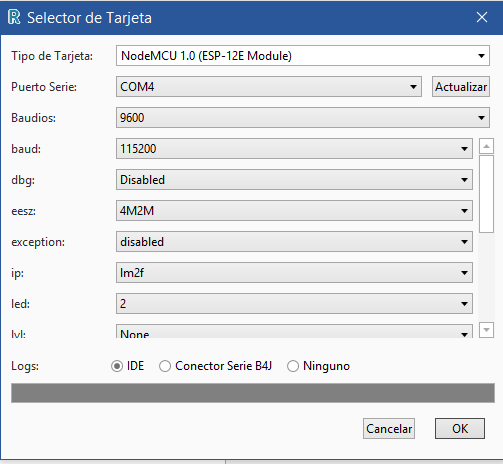Click the 'exception:' label
503x464 pixels.
(x=38, y=242)
